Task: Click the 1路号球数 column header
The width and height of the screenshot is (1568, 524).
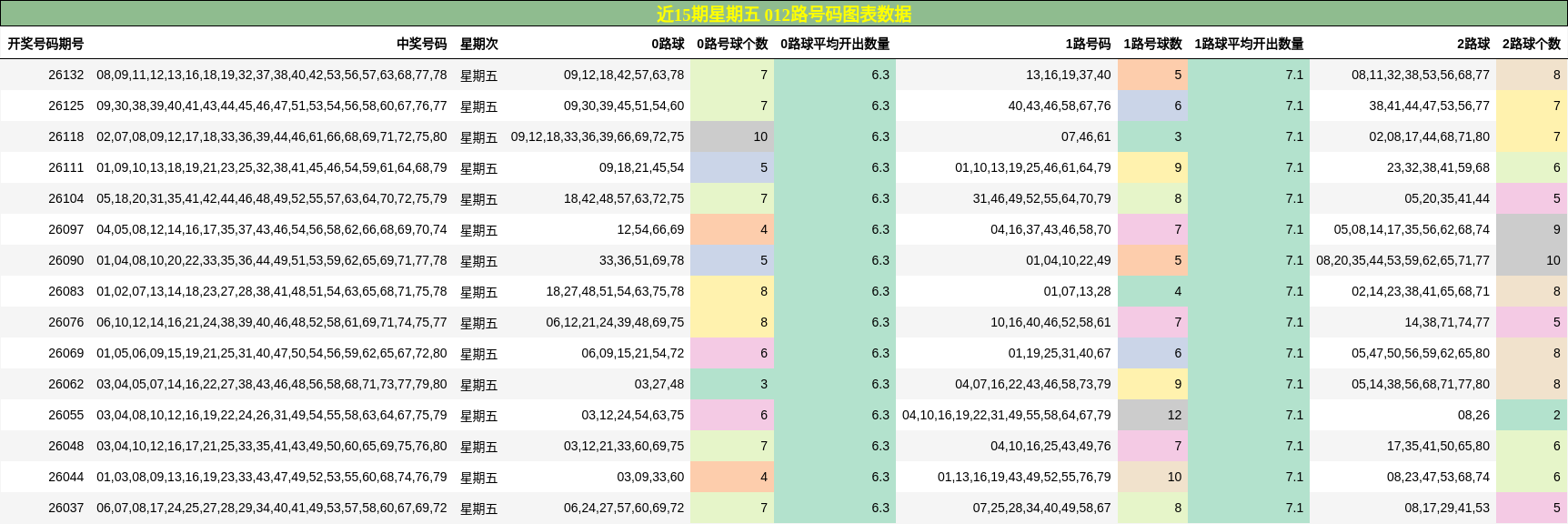Action: click(x=1152, y=44)
